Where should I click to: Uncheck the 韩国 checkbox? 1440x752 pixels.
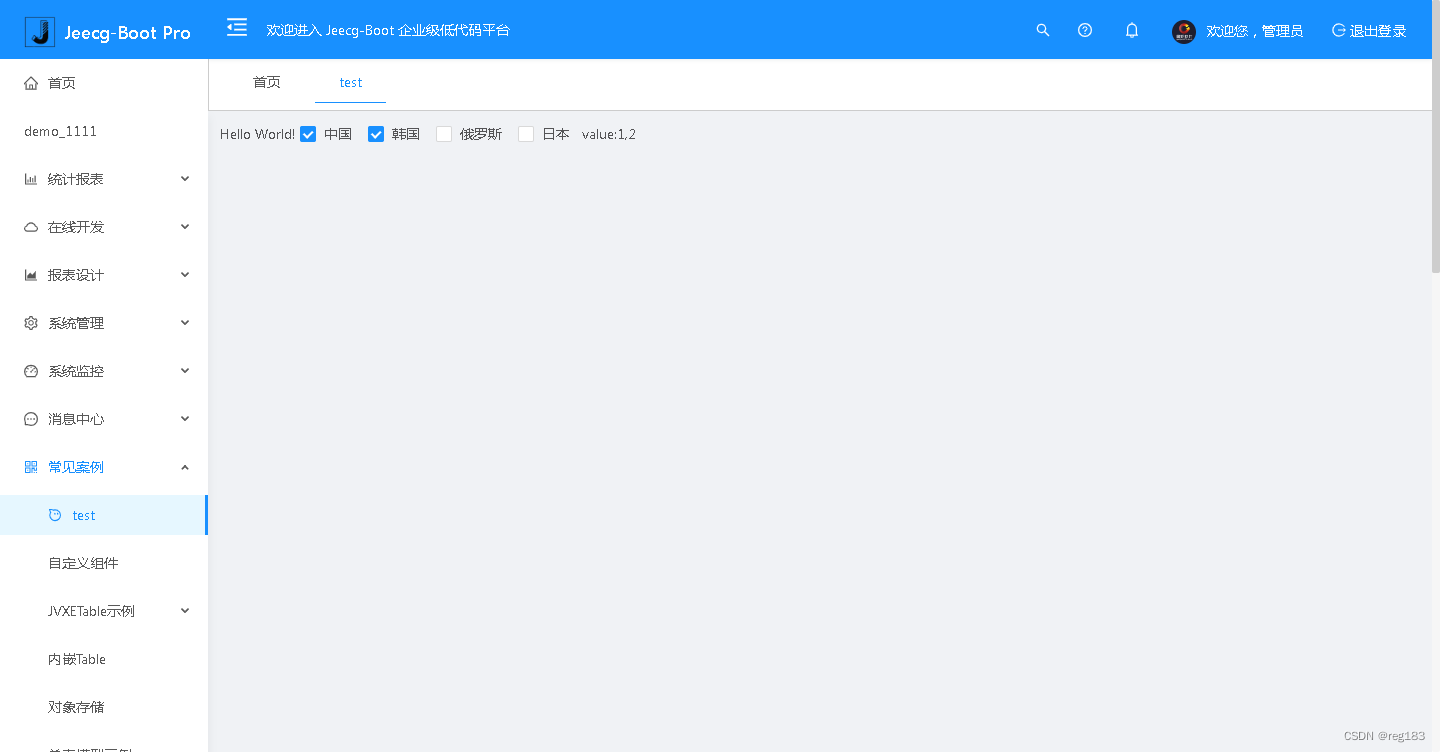(x=375, y=133)
